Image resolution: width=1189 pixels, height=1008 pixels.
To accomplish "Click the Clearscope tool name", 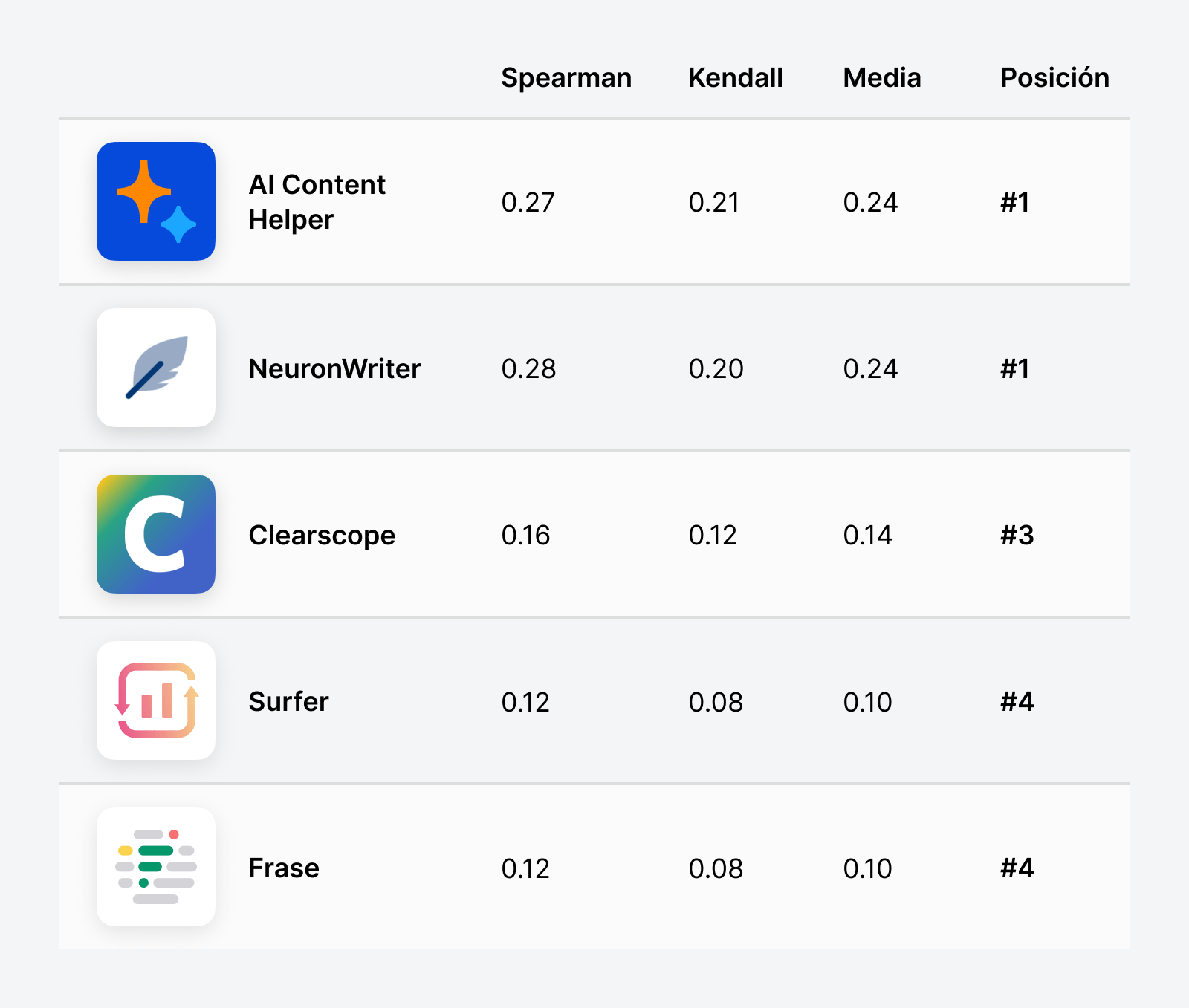I will coord(322,535).
